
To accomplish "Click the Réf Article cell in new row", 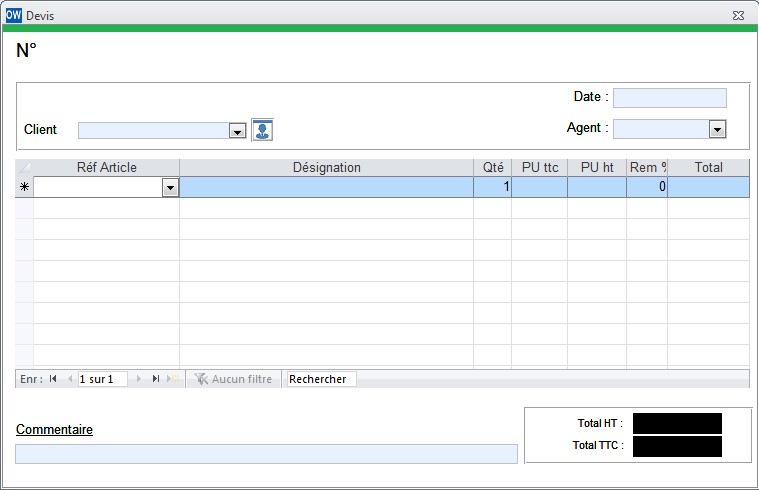I will pyautogui.click(x=98, y=187).
